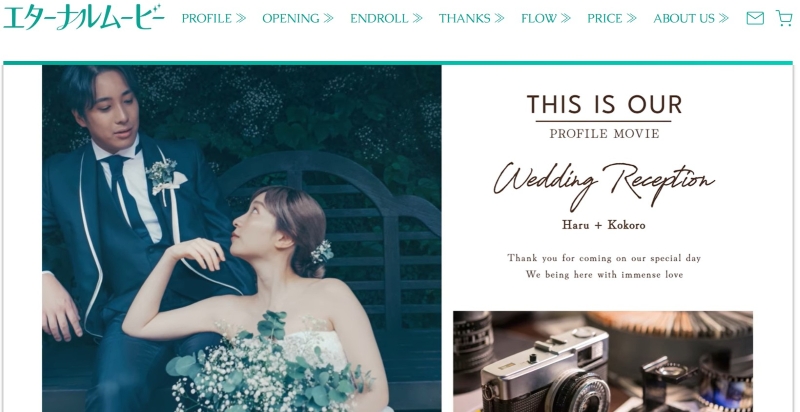
Task: Click the Wedding Reception script heading
Action: (x=604, y=186)
